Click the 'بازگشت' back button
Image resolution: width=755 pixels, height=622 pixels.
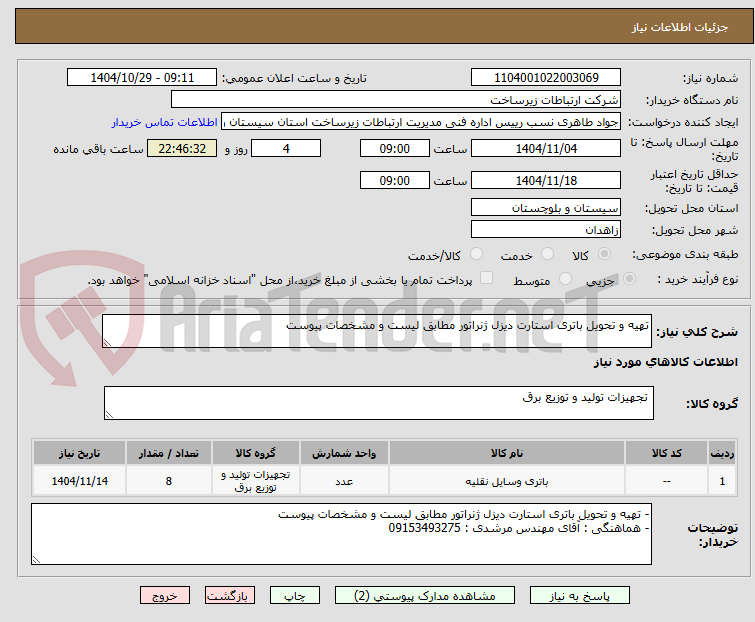tap(230, 596)
